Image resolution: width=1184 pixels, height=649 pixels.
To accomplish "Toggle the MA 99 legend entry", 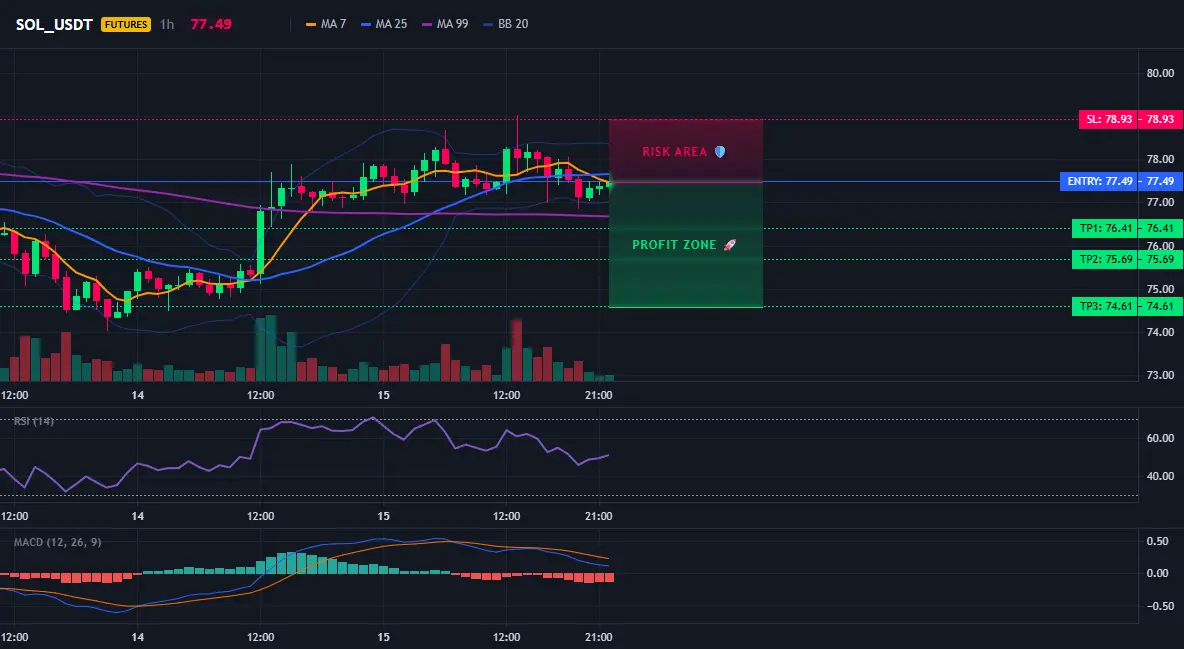I will coord(445,24).
